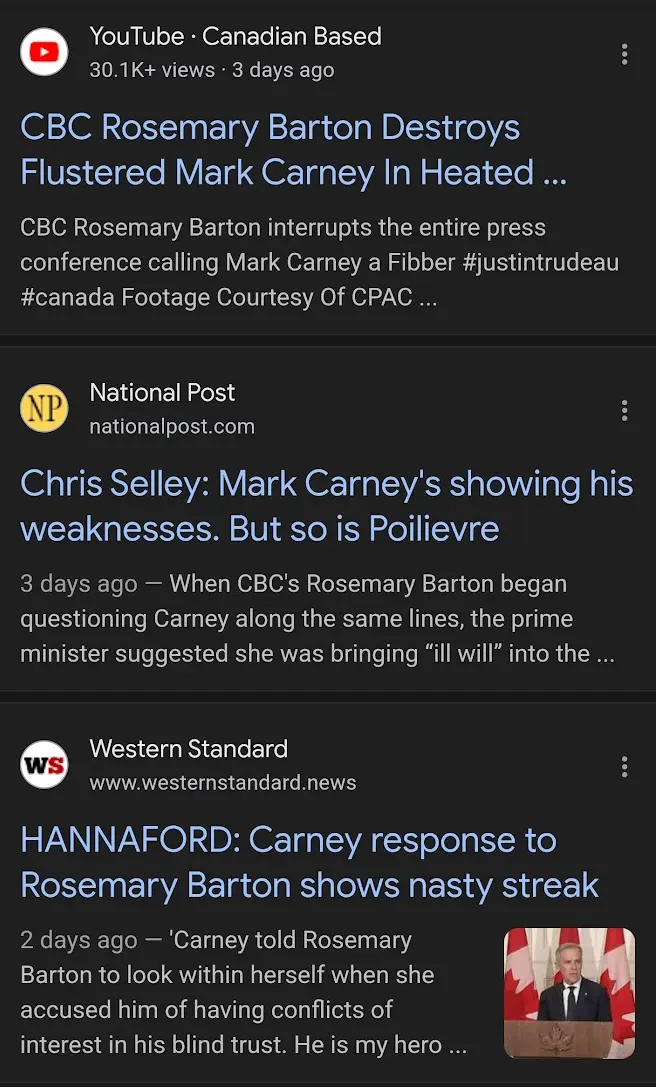This screenshot has width=656, height=1087.
Task: Open options menu for YouTube result
Action: point(625,54)
